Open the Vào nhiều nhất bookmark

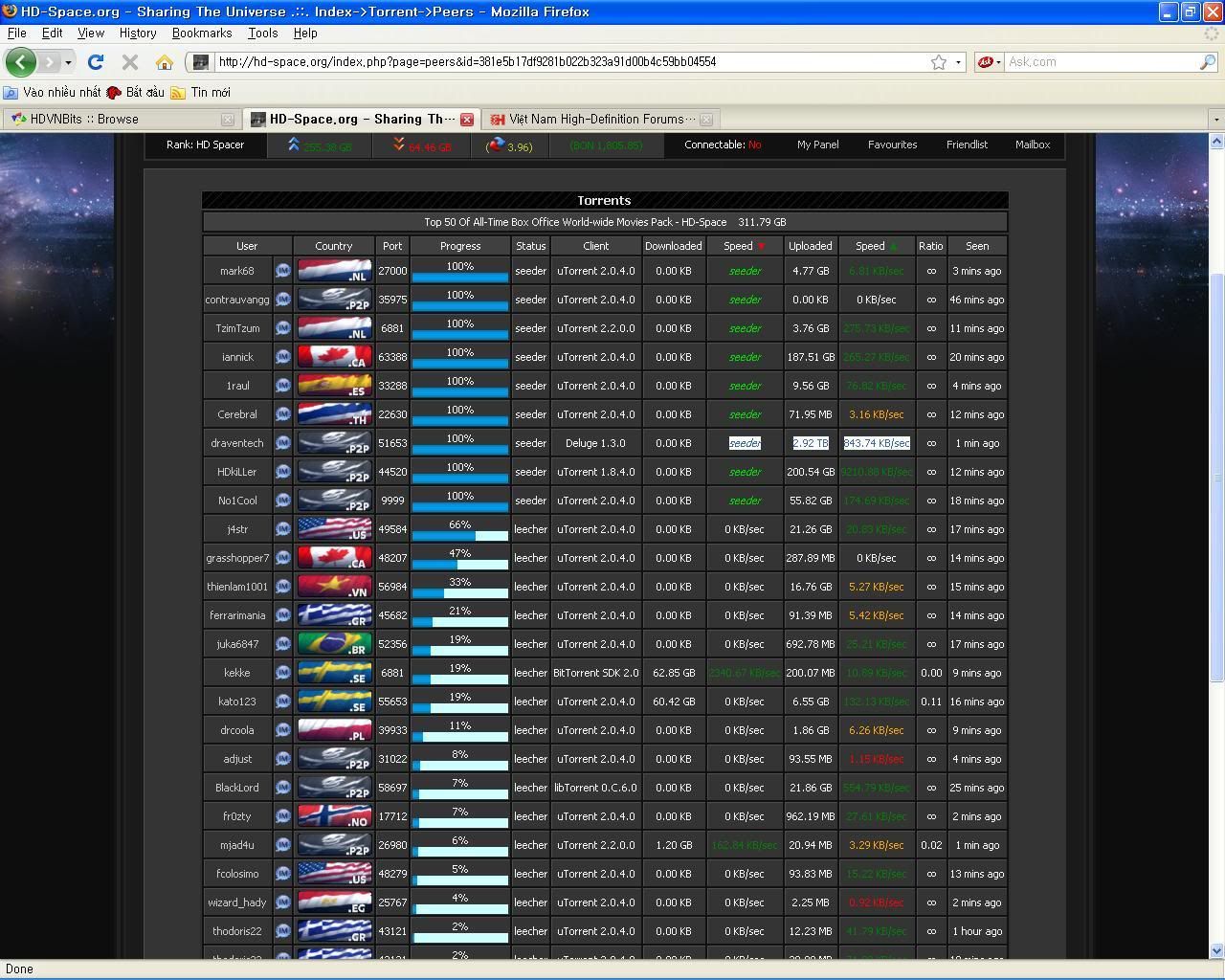pos(53,93)
